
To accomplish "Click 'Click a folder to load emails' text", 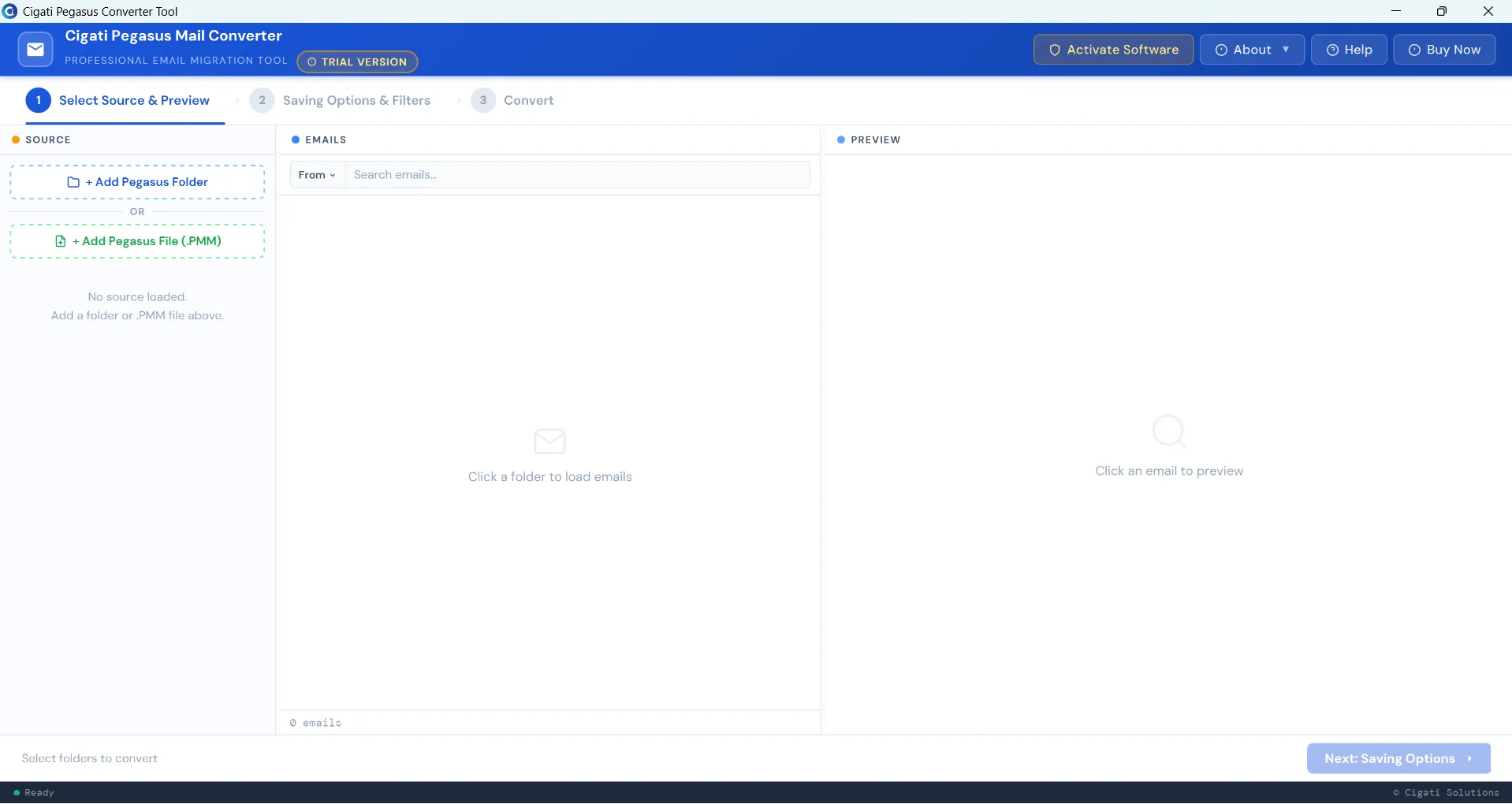I will pos(550,477).
